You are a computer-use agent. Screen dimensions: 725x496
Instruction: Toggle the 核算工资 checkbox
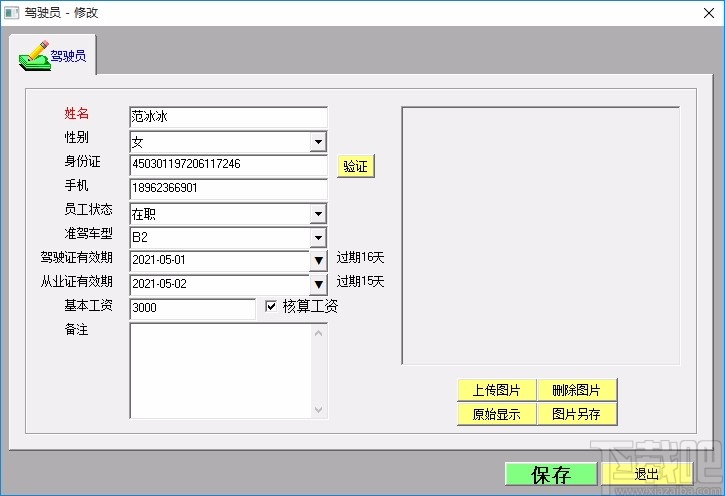271,306
